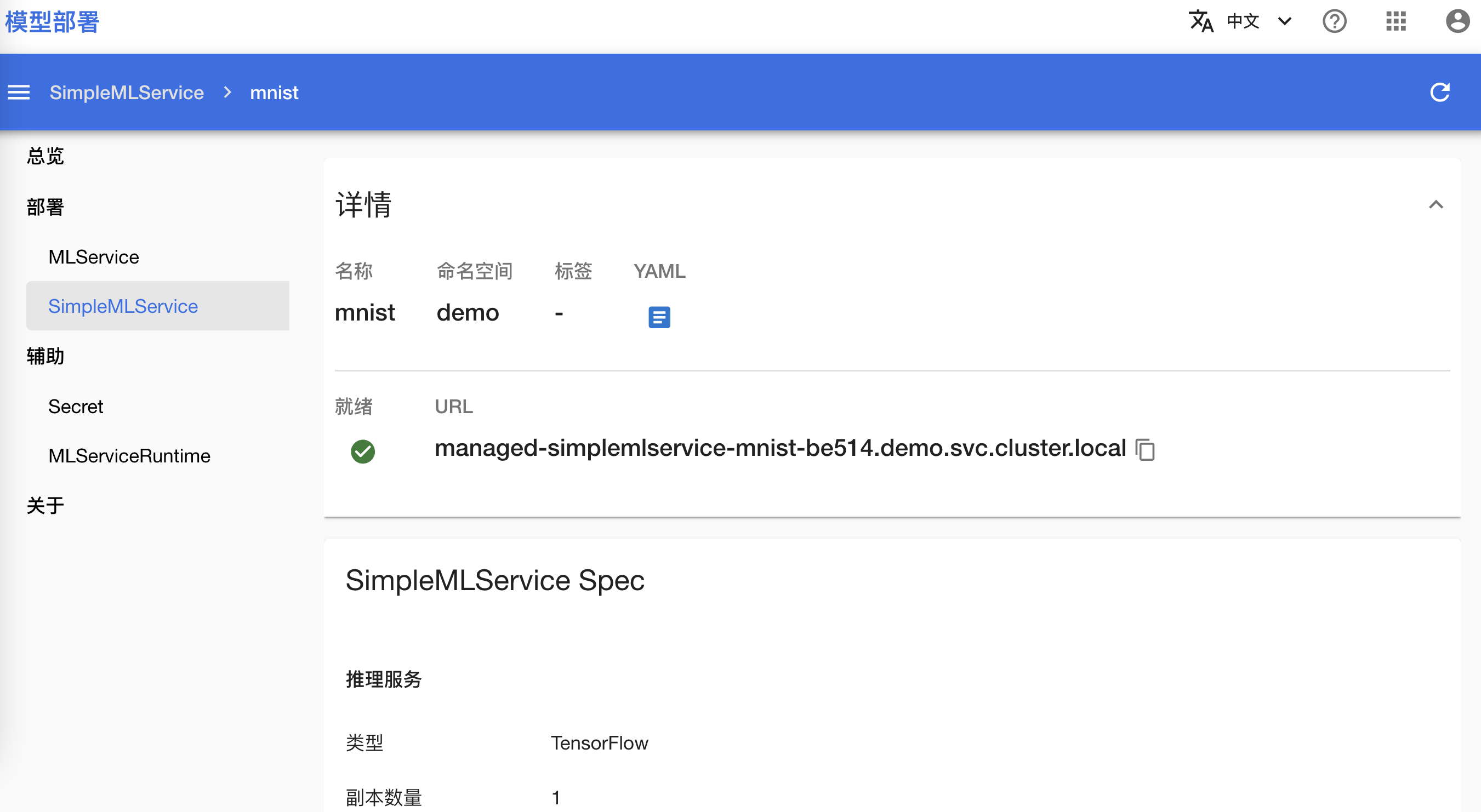Viewport: 1481px width, 812px height.
Task: Open MLServiceRuntime in the sidebar
Action: click(129, 456)
